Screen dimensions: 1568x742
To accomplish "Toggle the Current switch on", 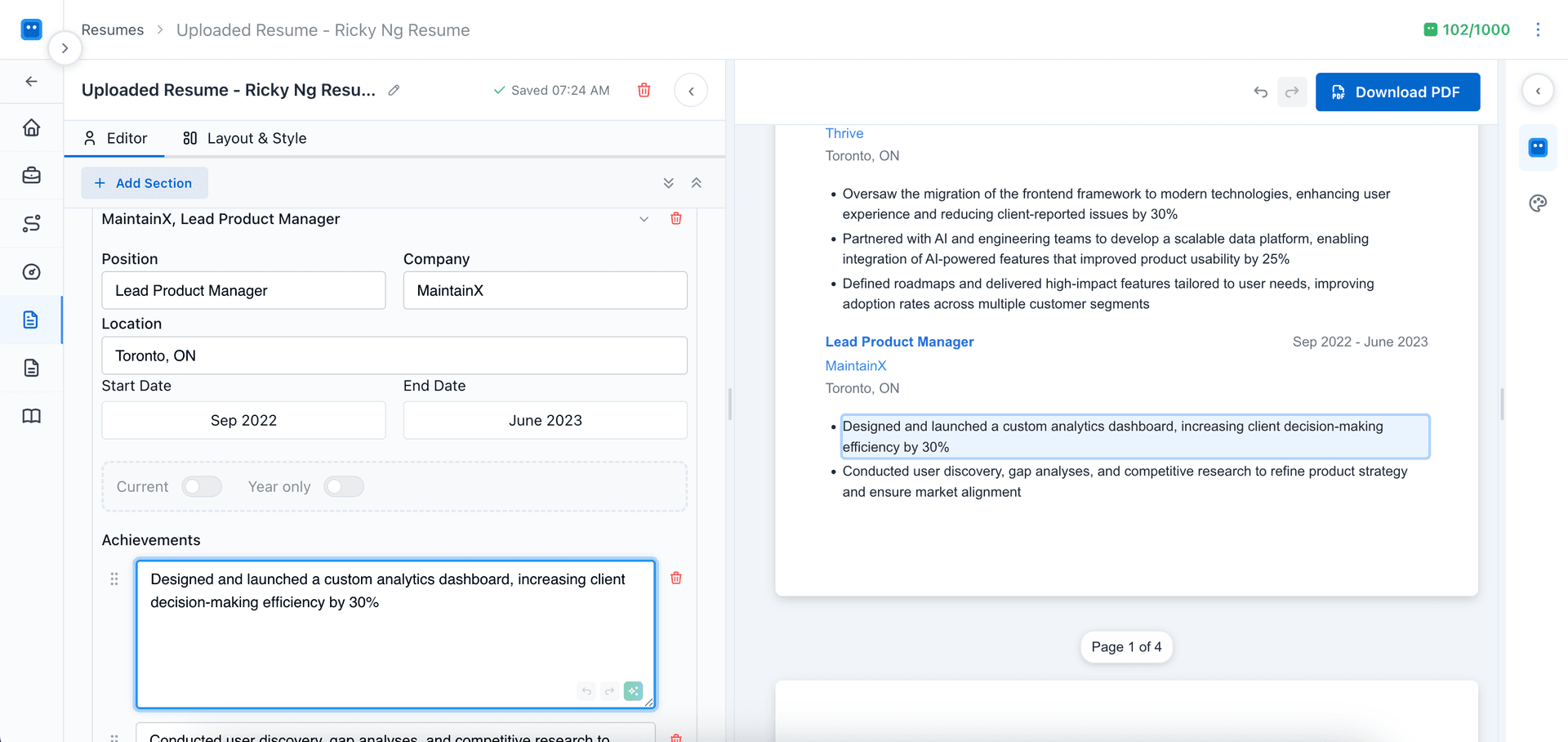I will pyautogui.click(x=202, y=487).
